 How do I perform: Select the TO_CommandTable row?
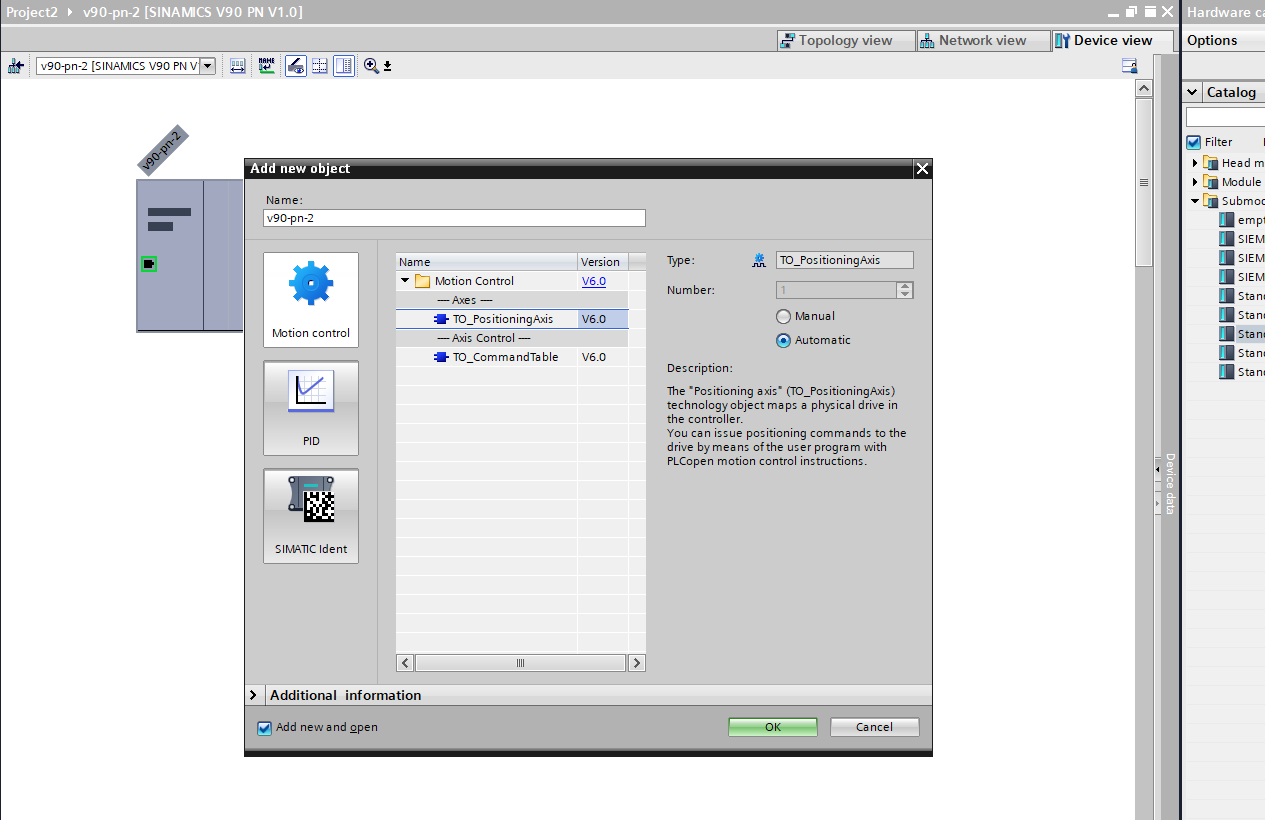512,357
